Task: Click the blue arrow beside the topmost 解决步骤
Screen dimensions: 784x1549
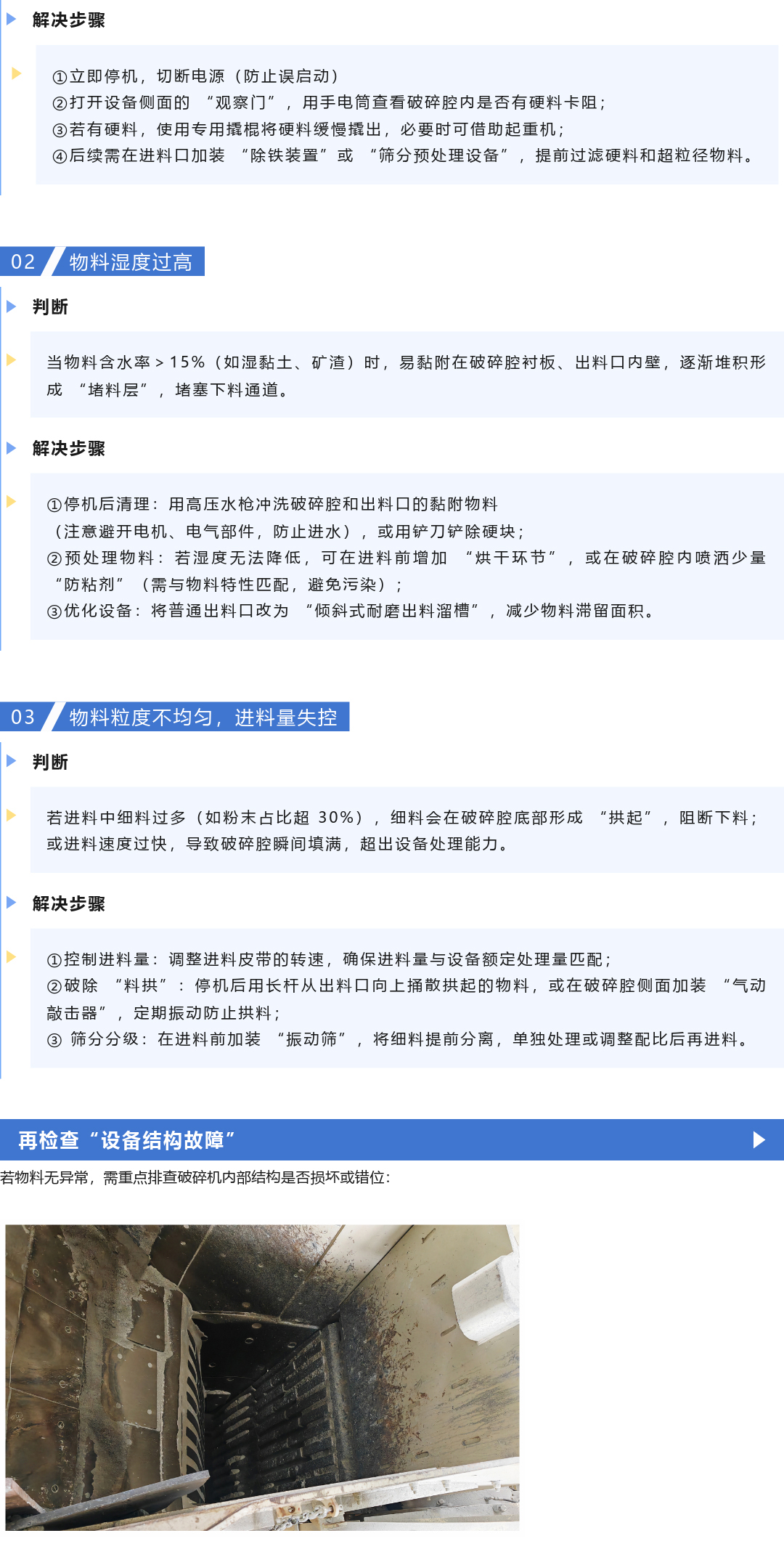Action: [12, 19]
